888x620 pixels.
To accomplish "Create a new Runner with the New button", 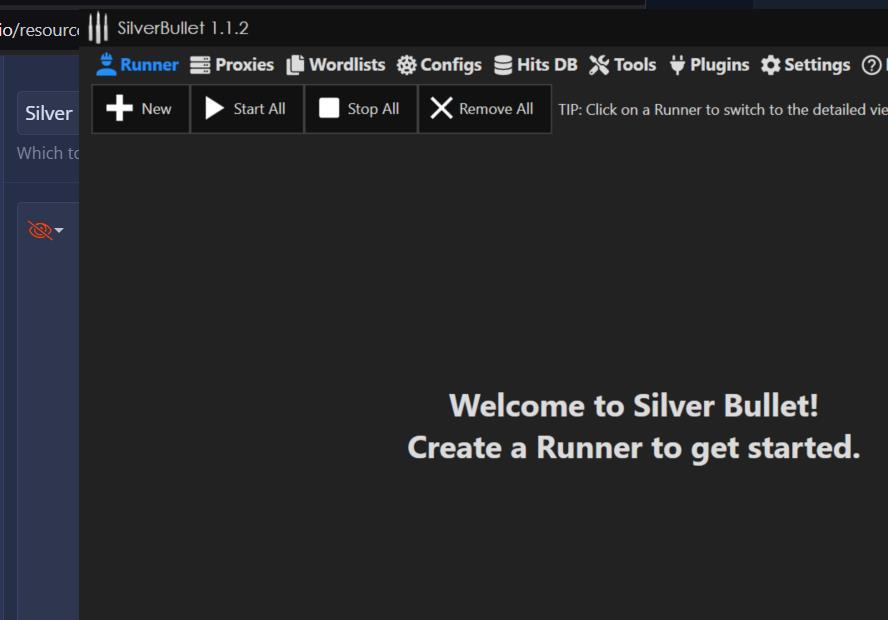I will [x=140, y=109].
